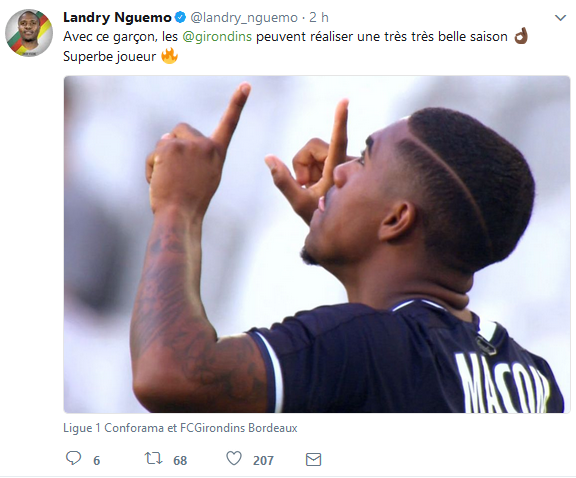The height and width of the screenshot is (478, 576).
Task: Open the tweet via the 2 h timestamp
Action: tap(319, 17)
